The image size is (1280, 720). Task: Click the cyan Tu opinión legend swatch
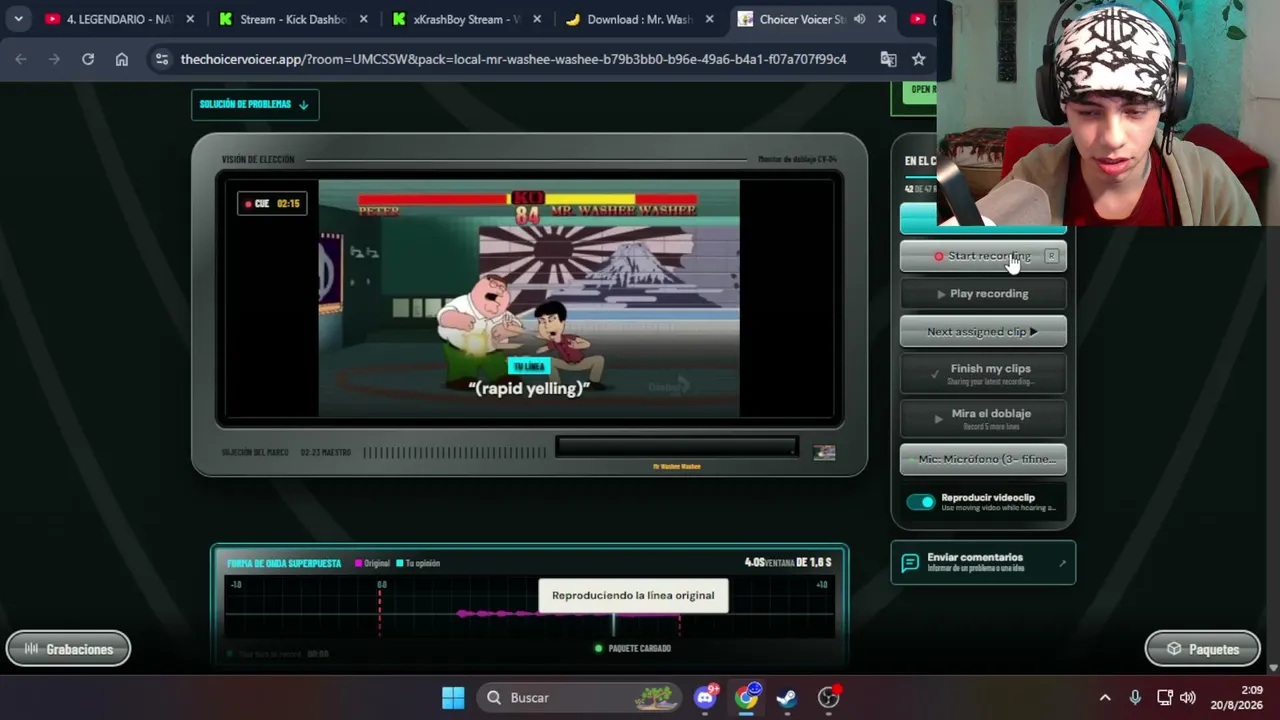pyautogui.click(x=399, y=564)
